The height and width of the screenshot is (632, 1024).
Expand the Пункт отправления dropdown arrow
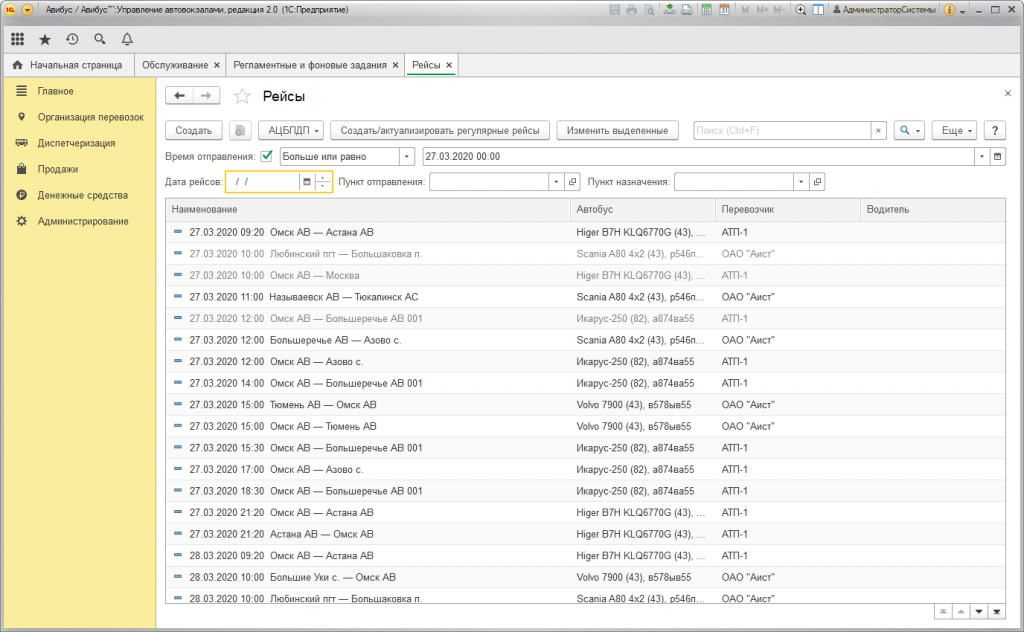pos(556,182)
